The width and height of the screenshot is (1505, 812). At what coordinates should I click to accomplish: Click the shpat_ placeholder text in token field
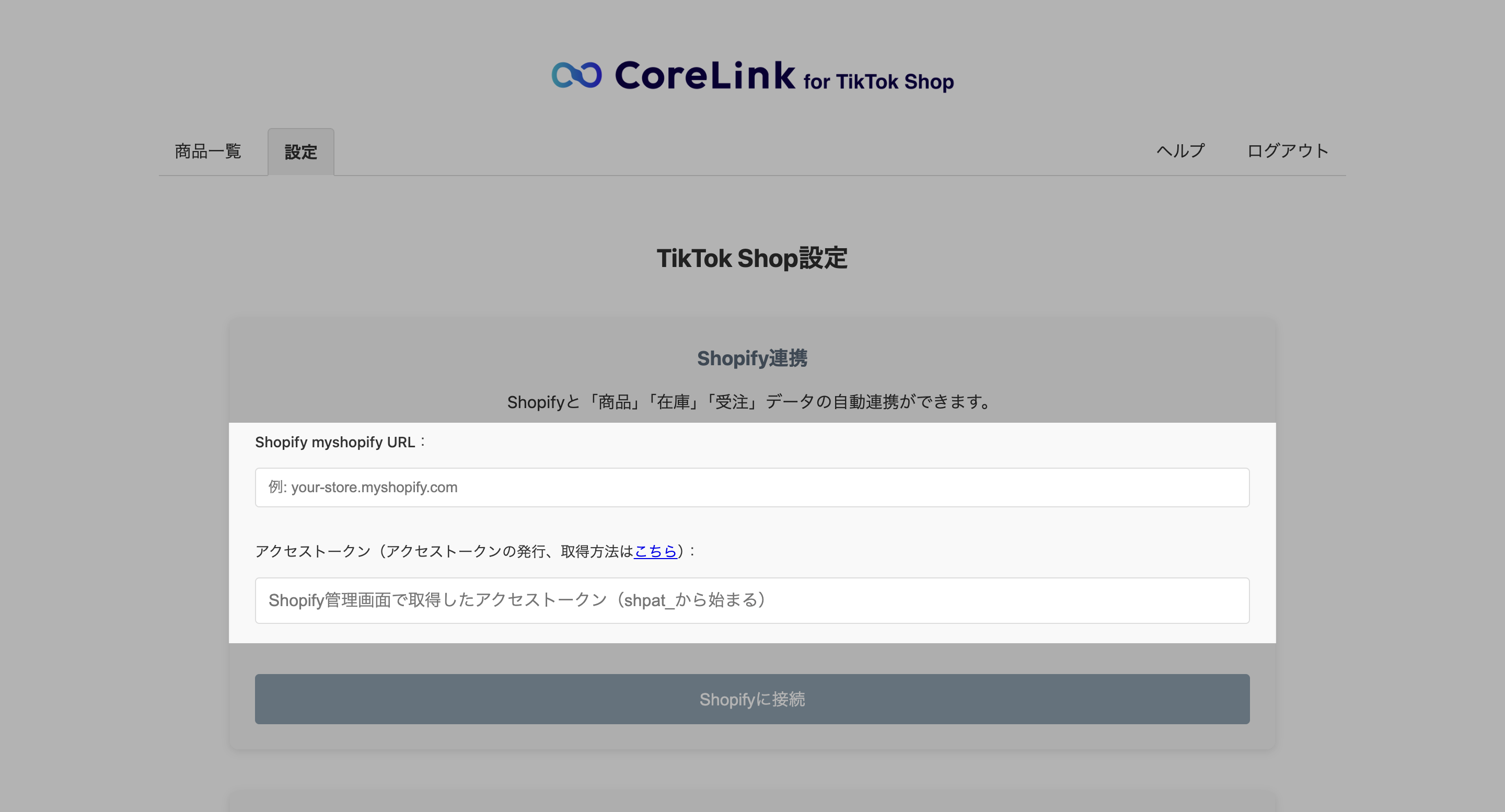point(516,600)
